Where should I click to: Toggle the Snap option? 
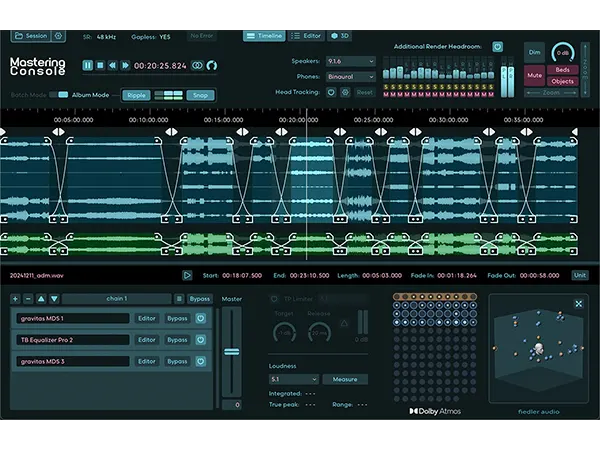coord(200,95)
